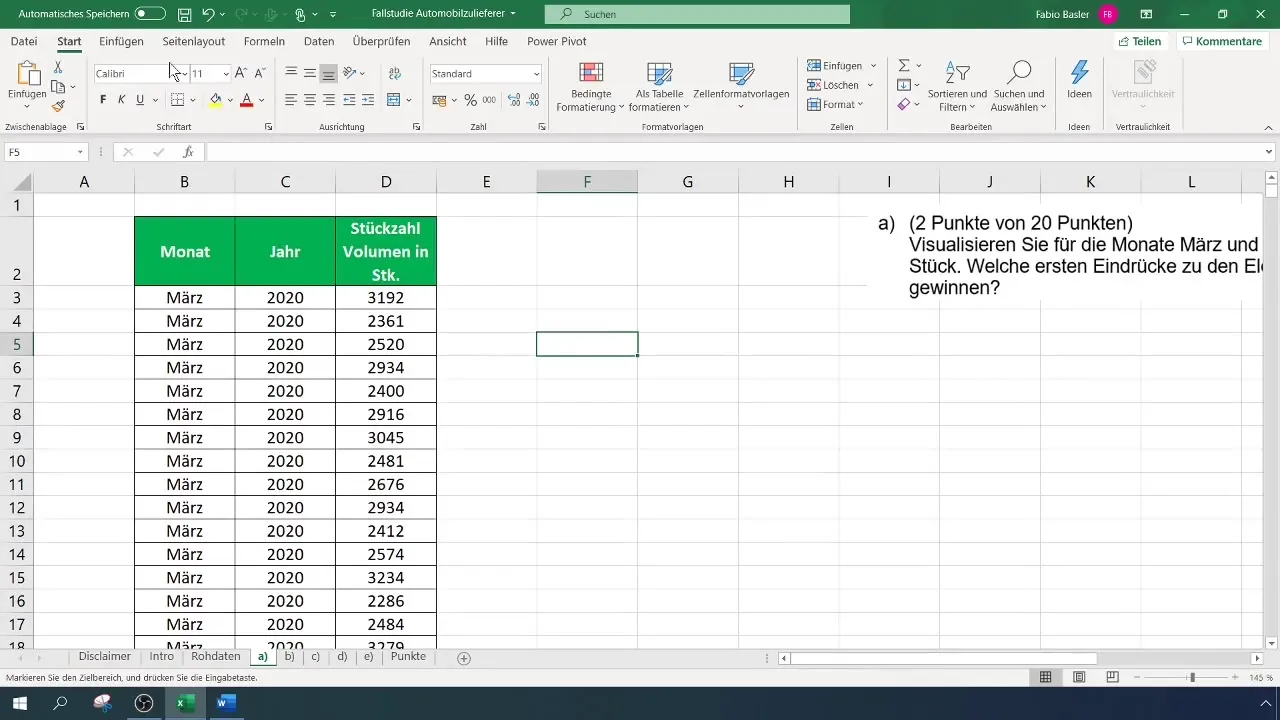Click the zoom slider handle
The width and height of the screenshot is (1280, 720).
(1191, 677)
